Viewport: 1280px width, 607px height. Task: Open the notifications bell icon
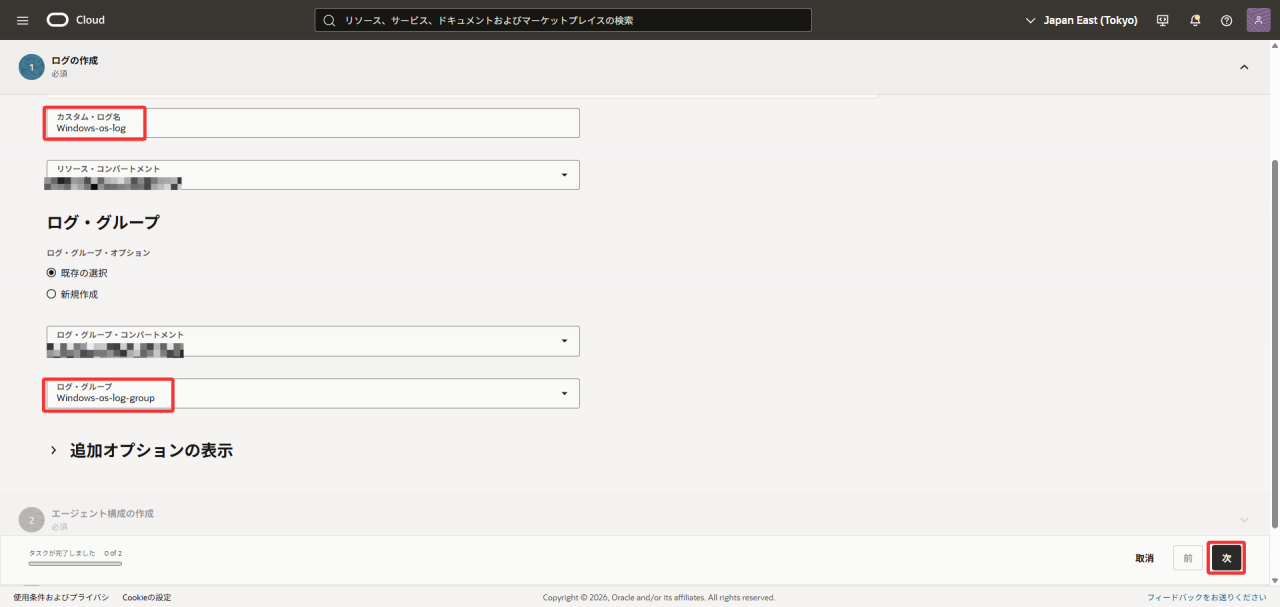tap(1195, 20)
